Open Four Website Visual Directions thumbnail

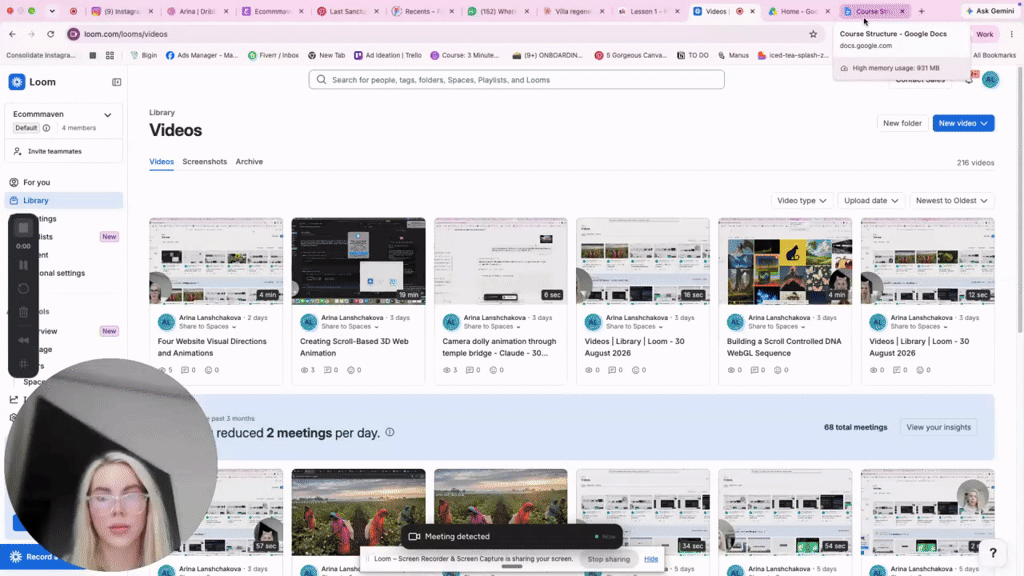click(216, 261)
